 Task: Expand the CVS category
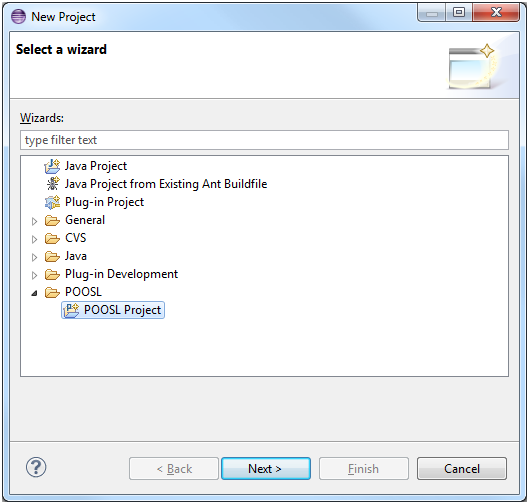pos(34,239)
